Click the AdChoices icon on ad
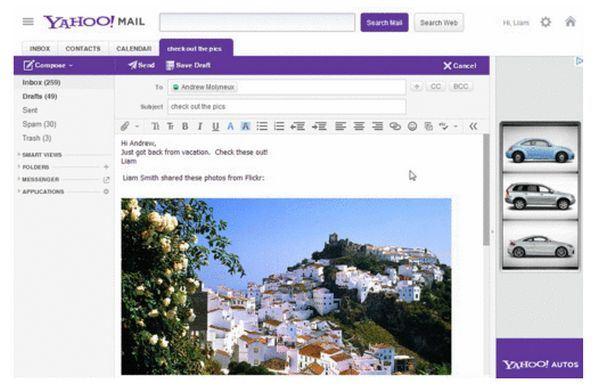599x392 pixels. pos(579,61)
